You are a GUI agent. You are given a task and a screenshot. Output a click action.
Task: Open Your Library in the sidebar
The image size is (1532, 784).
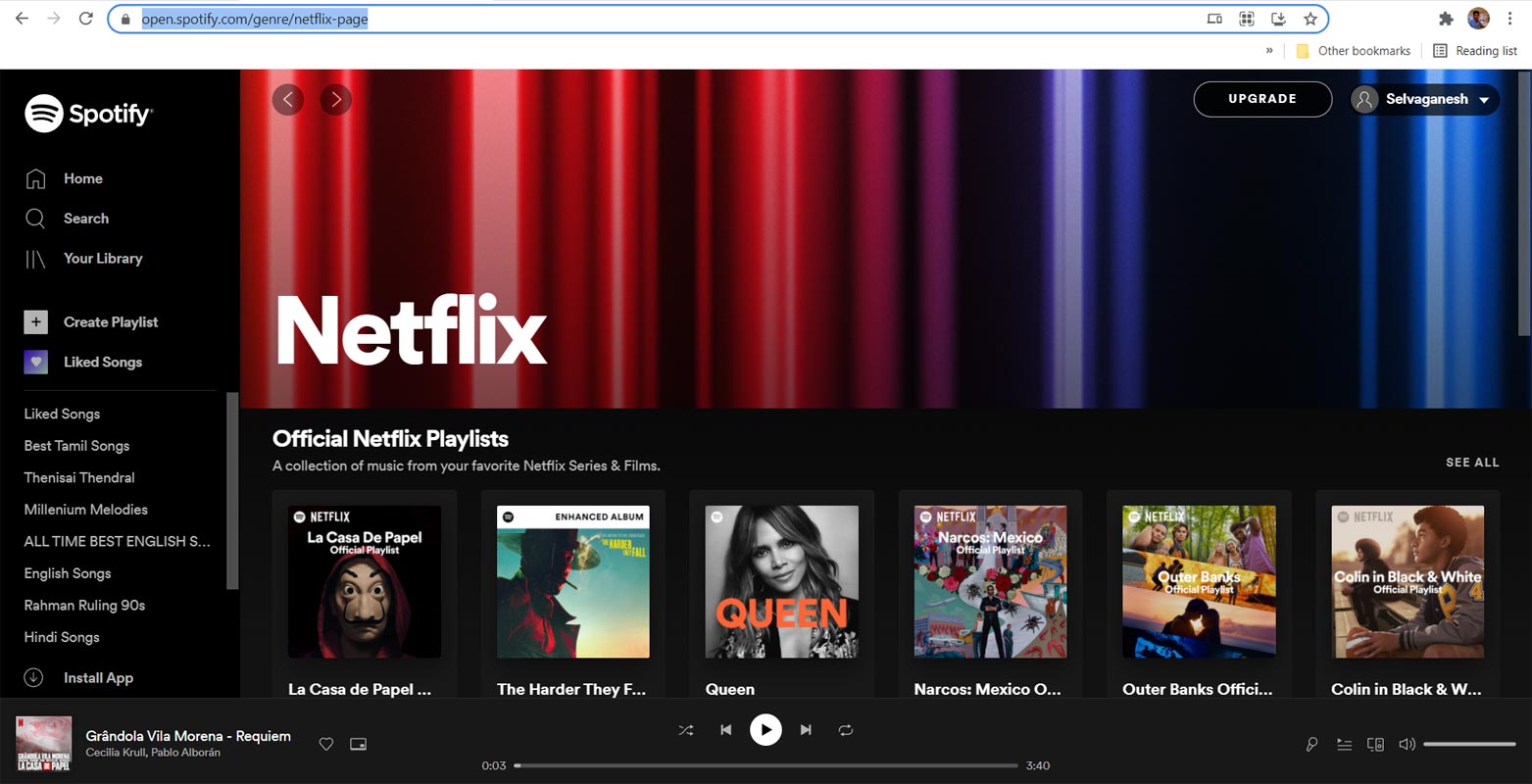(83, 259)
